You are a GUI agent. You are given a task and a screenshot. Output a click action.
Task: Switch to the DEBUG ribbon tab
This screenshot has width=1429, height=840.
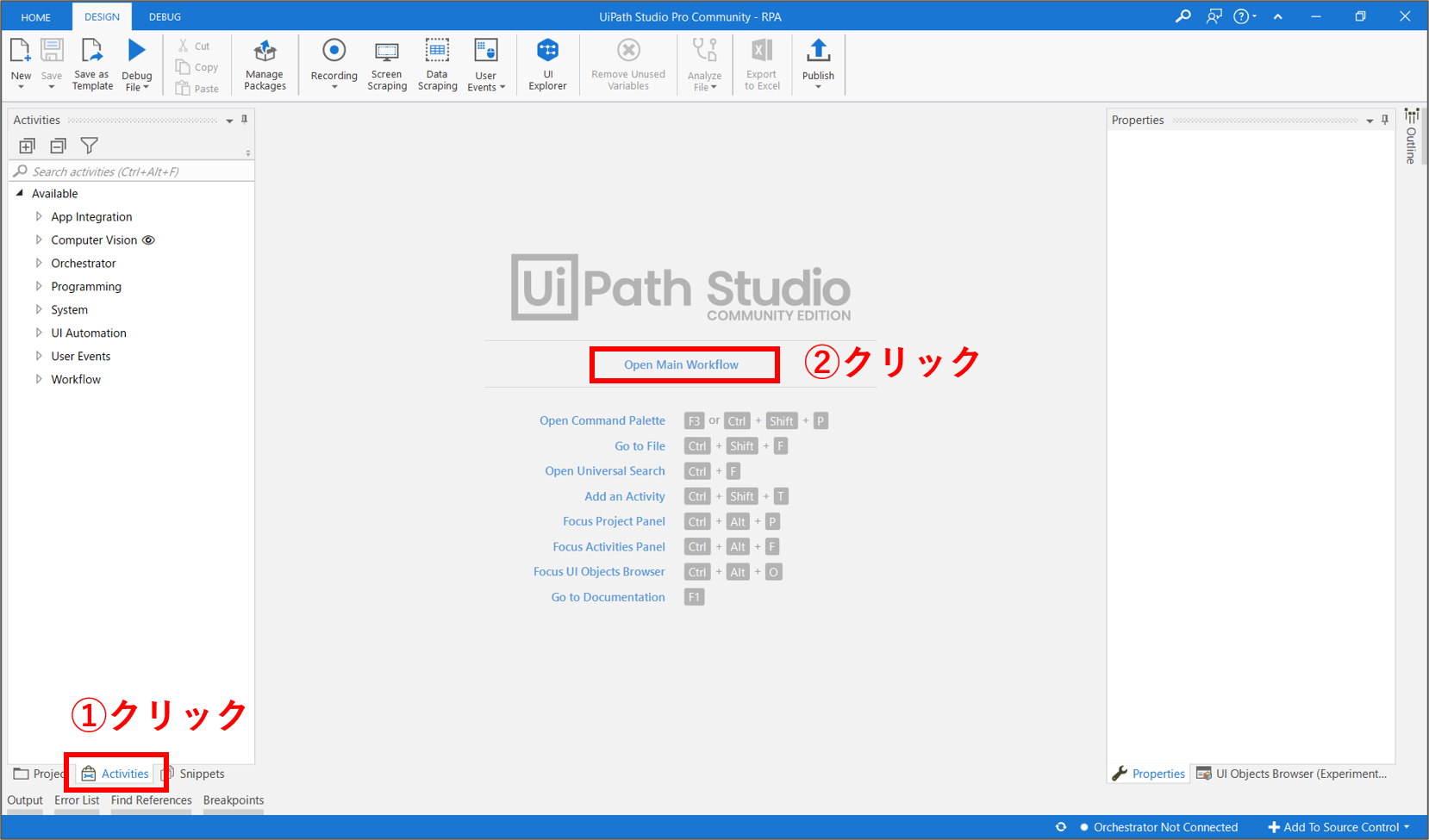(165, 16)
